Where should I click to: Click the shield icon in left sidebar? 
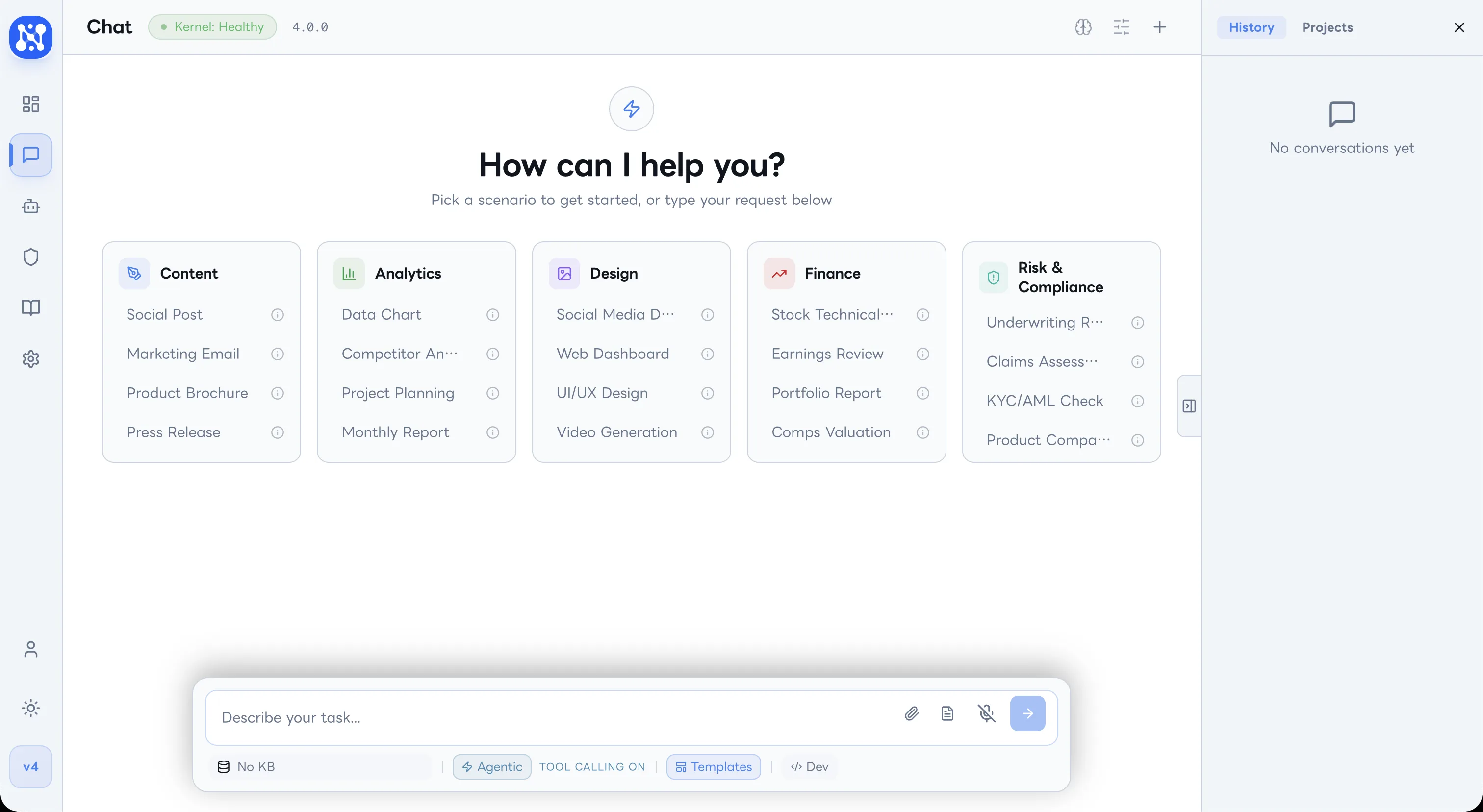pos(30,256)
